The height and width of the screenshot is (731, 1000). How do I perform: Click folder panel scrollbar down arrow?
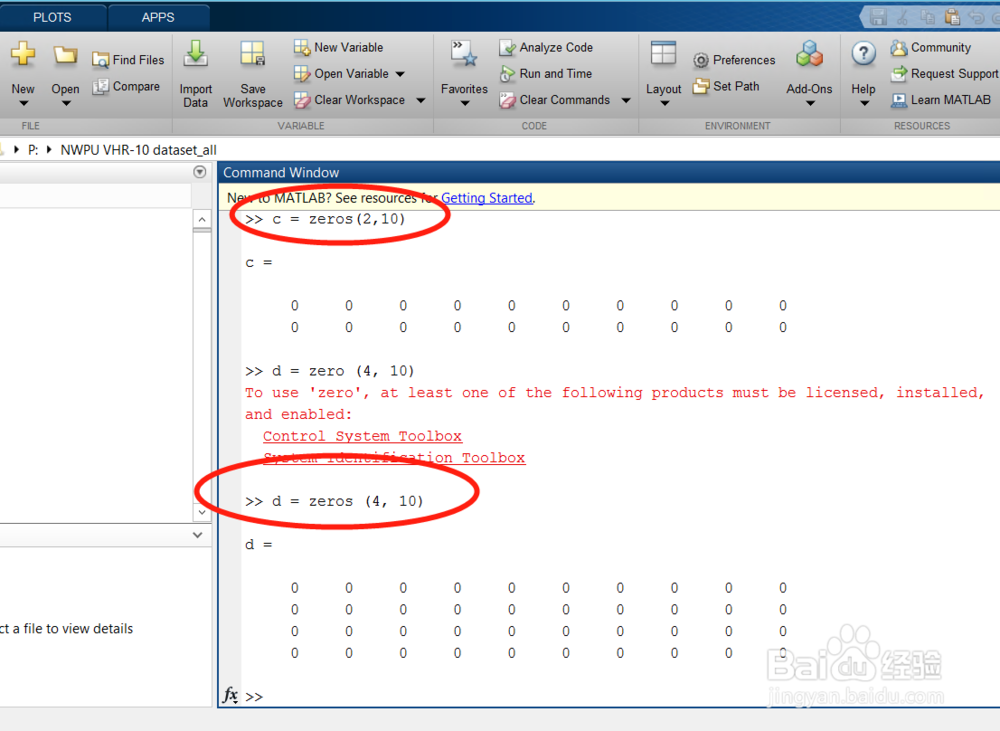[x=202, y=512]
